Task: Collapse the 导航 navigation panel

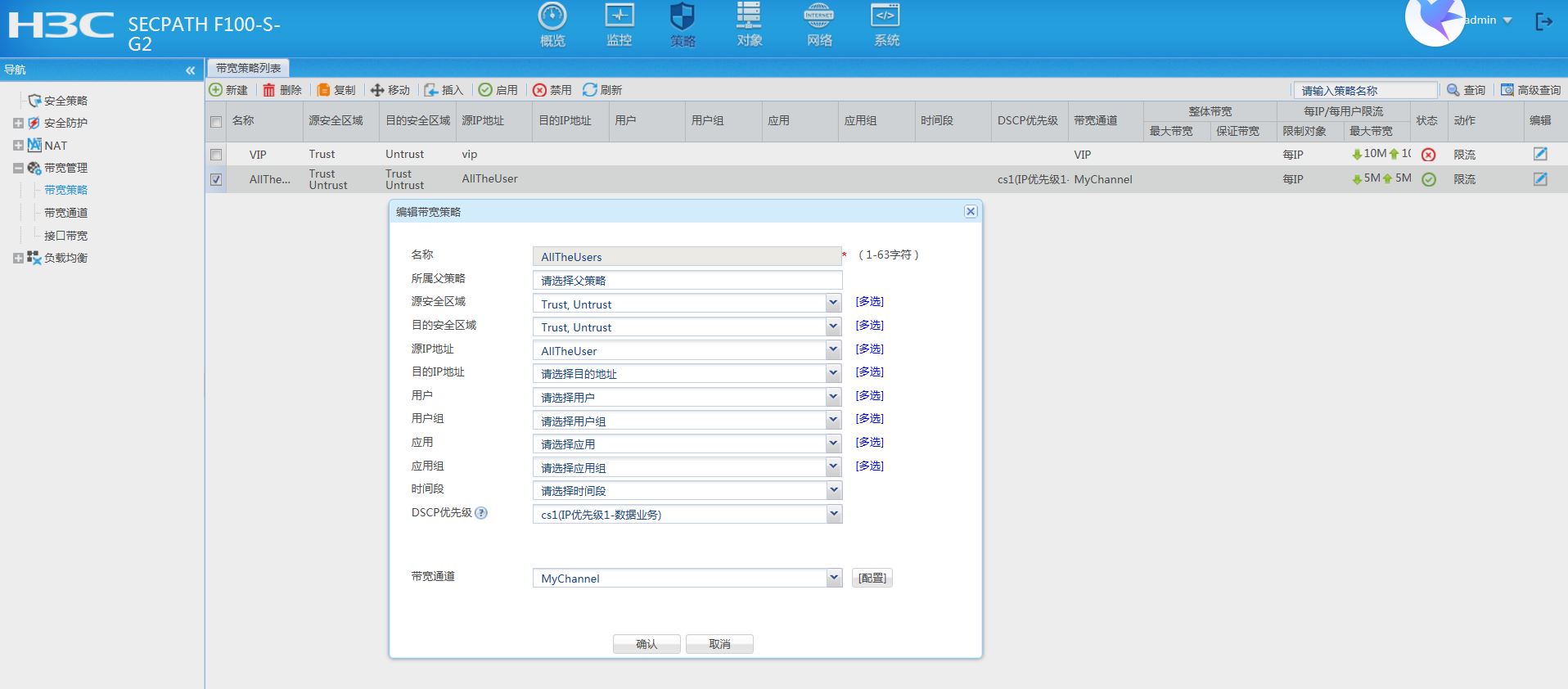Action: [191, 70]
